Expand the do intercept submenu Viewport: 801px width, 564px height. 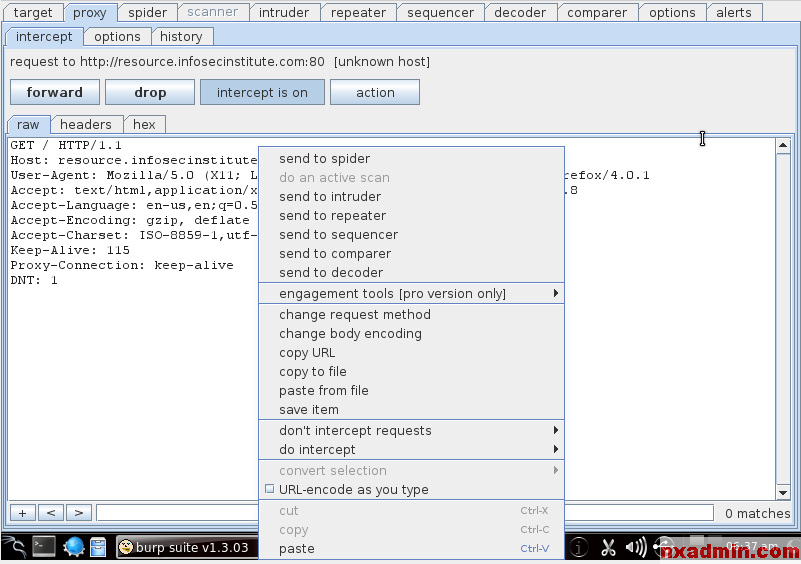[x=411, y=450]
